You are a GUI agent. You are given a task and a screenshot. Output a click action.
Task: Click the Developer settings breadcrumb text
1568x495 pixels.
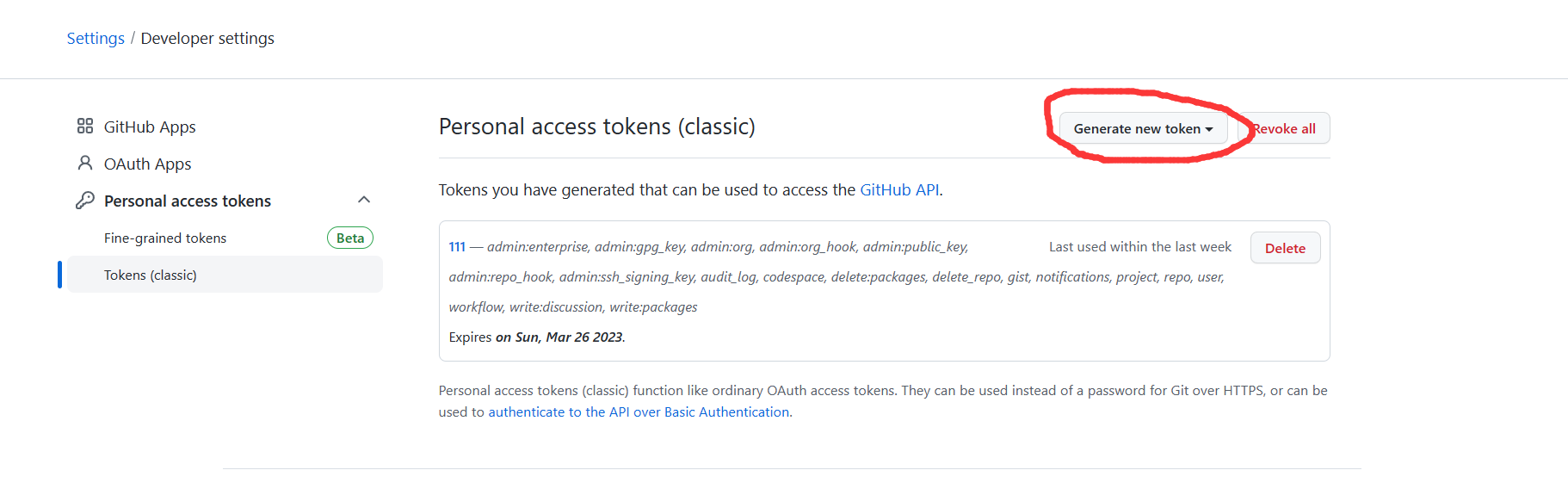(x=207, y=39)
